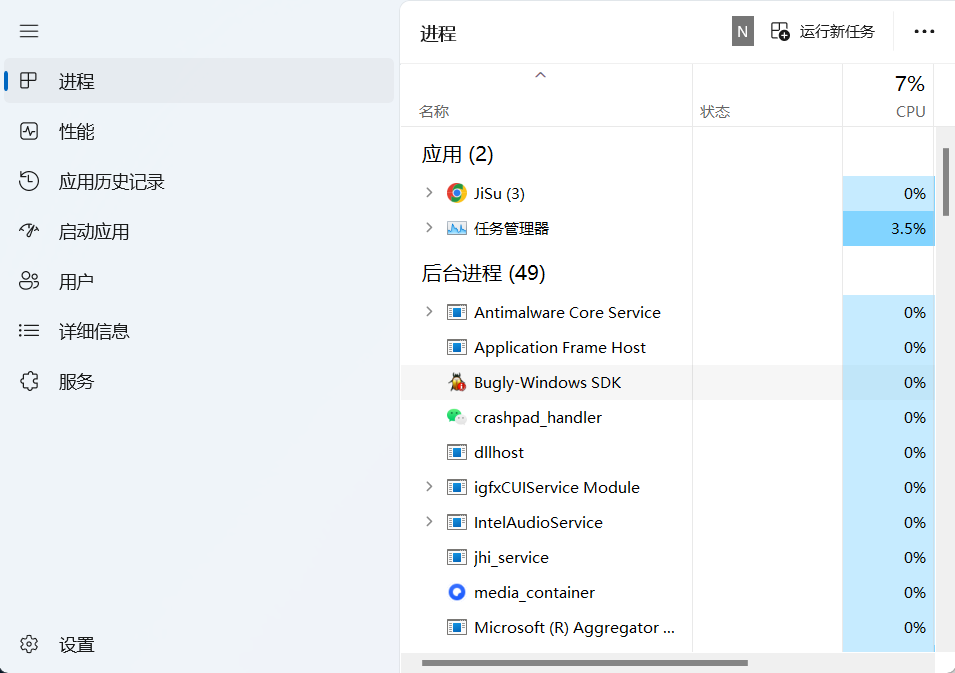Screen dimensions: 955x673
Task: Click the crashpad_handler WeChat icon
Action: [x=456, y=417]
